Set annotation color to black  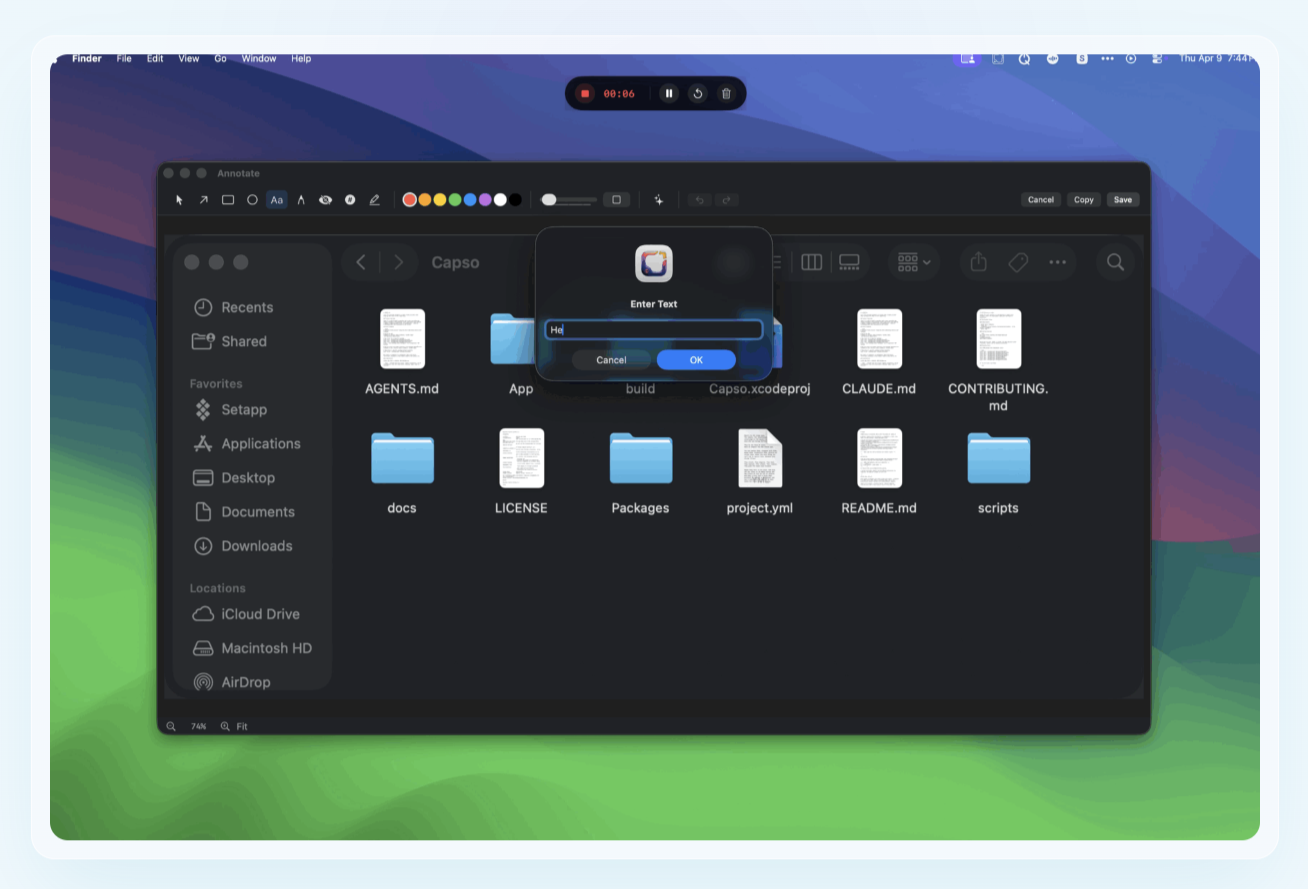(515, 200)
